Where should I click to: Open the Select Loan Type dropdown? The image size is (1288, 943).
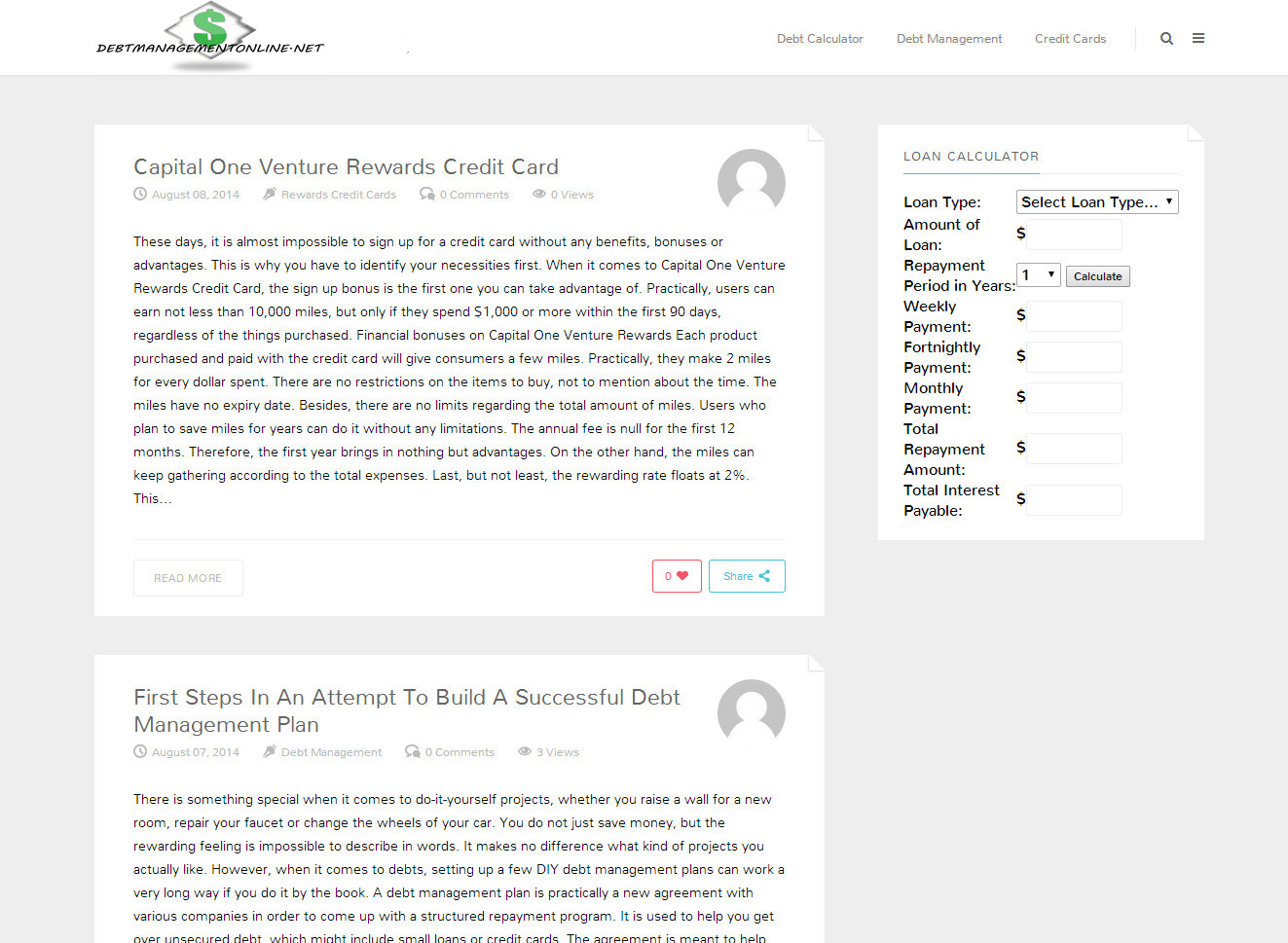[x=1097, y=201]
